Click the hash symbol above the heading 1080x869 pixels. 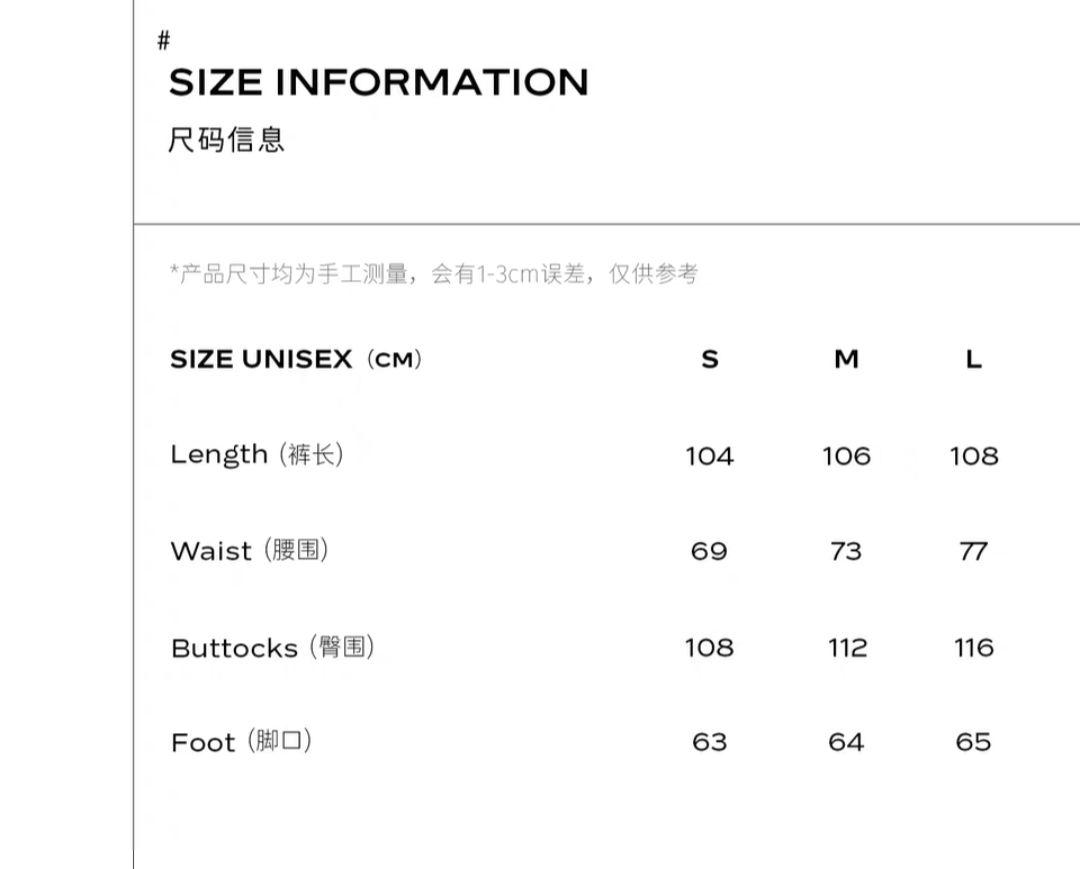point(163,41)
